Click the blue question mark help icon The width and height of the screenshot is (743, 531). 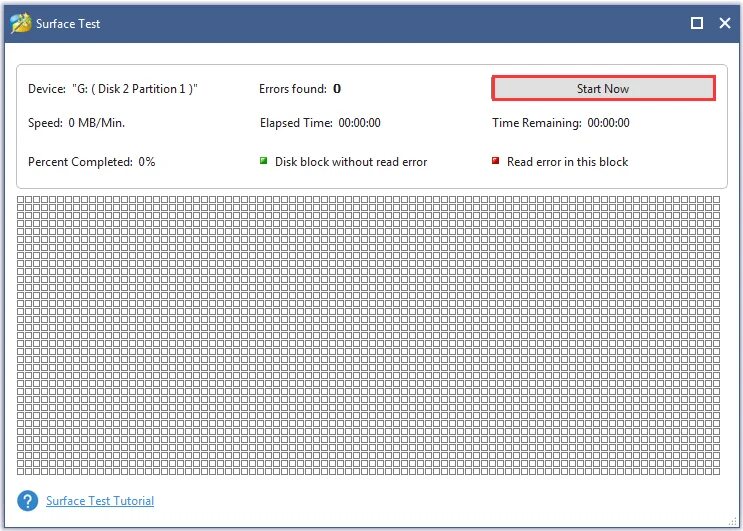pos(27,501)
